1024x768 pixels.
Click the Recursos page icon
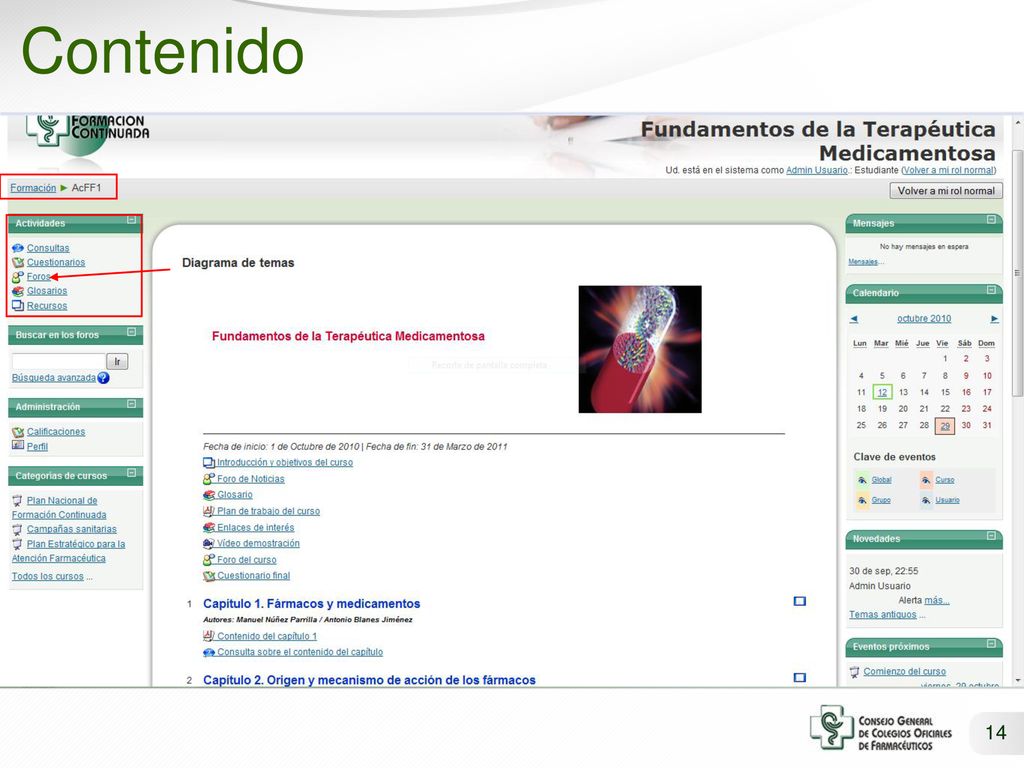18,306
